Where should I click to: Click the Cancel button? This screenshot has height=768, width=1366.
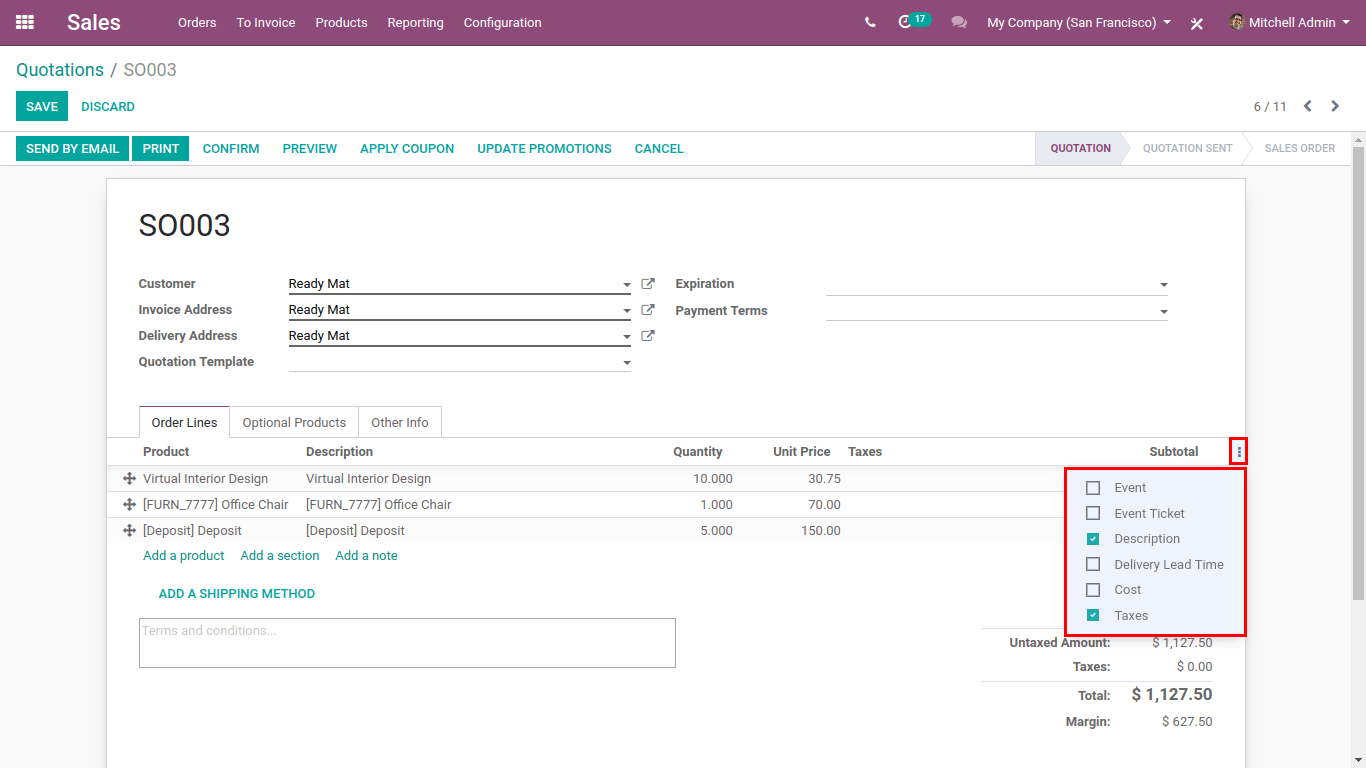[659, 148]
